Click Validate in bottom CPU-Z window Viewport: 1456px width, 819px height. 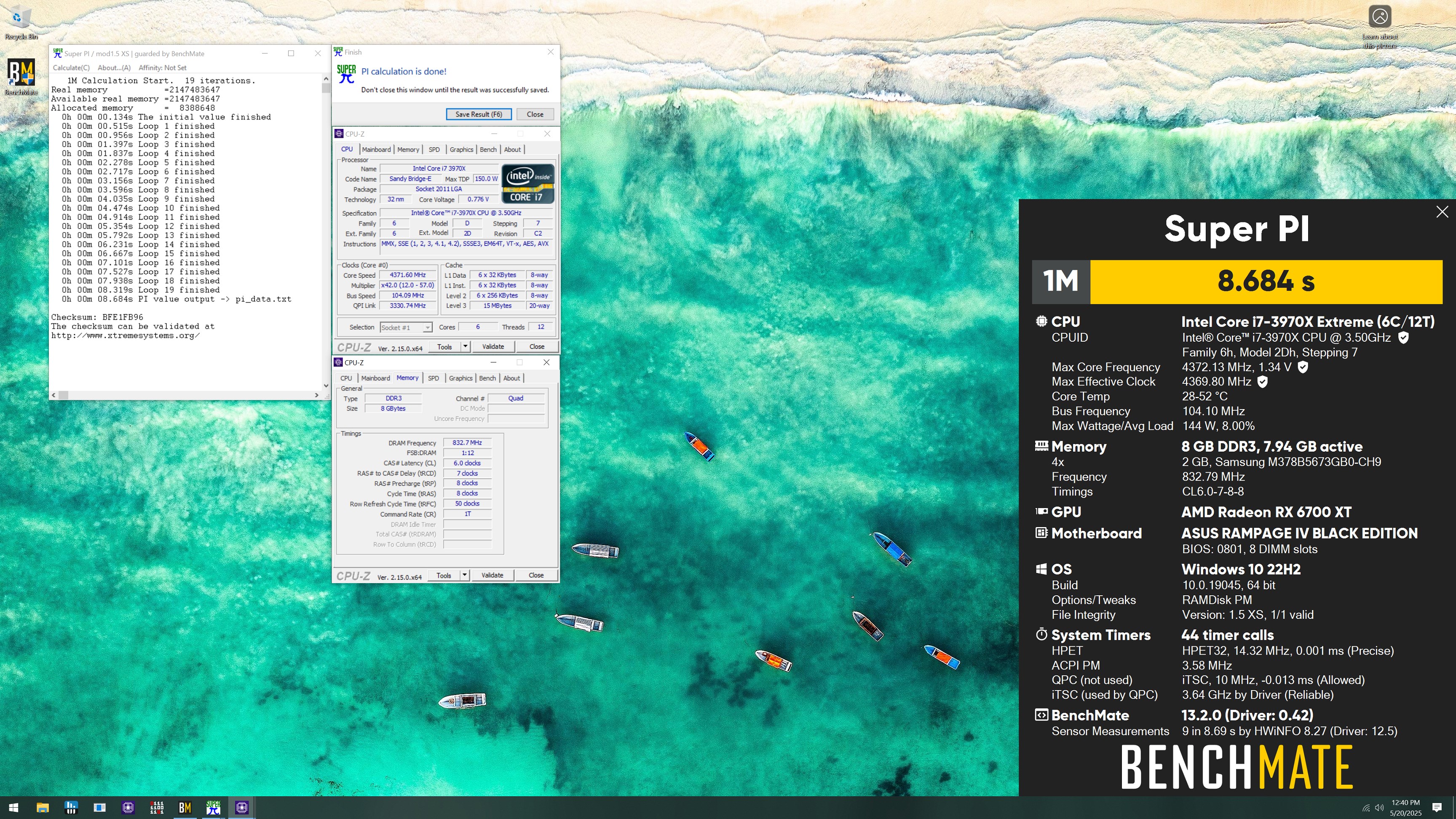click(492, 575)
